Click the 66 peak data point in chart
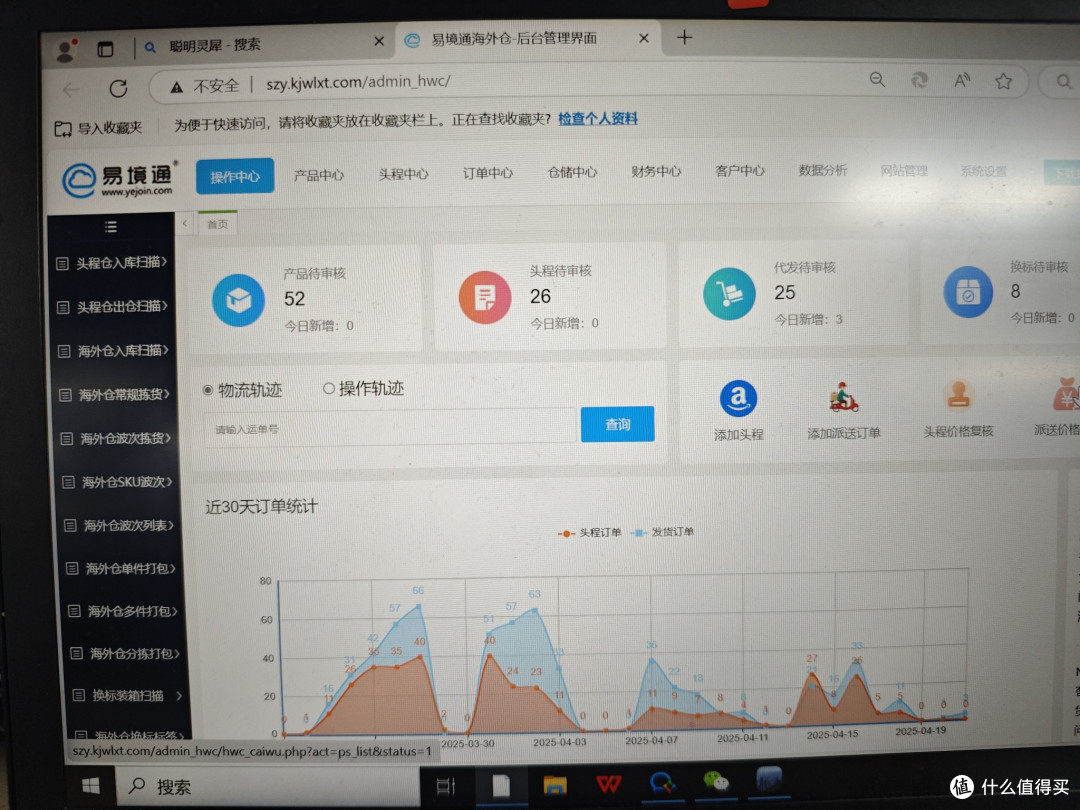Image resolution: width=1080 pixels, height=810 pixels. point(418,606)
